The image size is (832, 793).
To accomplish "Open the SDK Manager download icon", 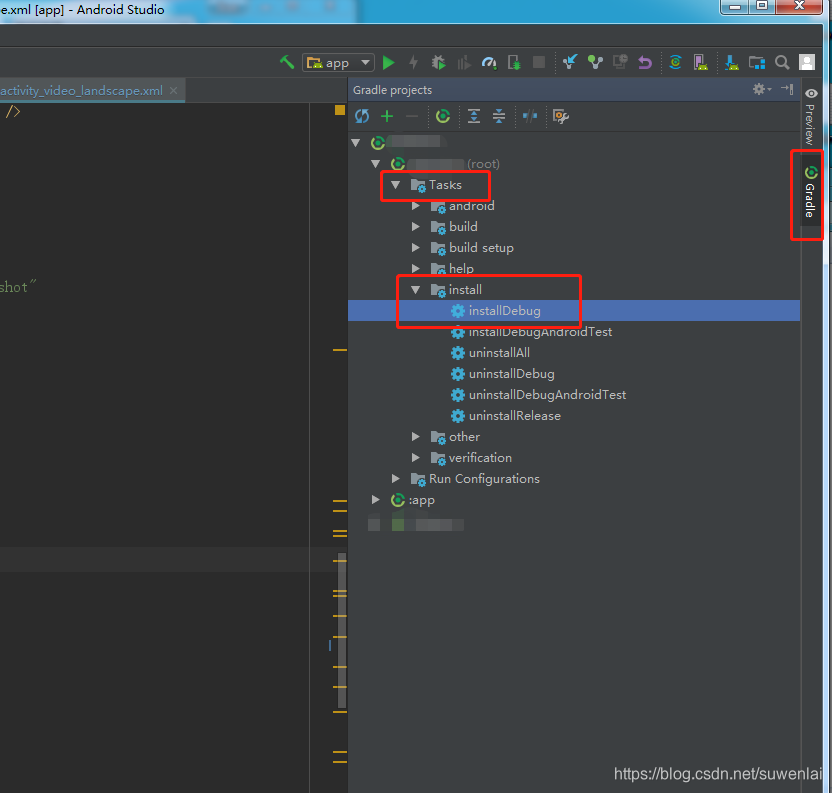I will pos(732,63).
